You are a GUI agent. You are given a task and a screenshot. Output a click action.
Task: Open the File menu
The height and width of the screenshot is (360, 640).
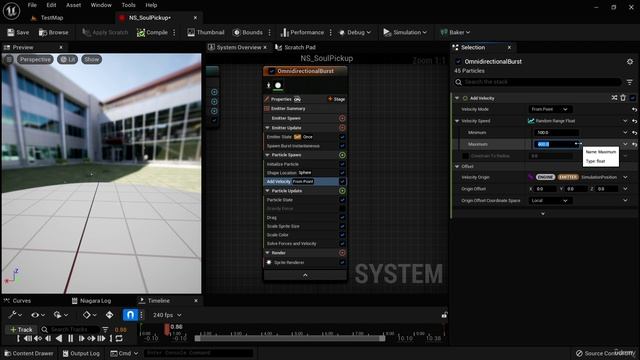point(32,5)
